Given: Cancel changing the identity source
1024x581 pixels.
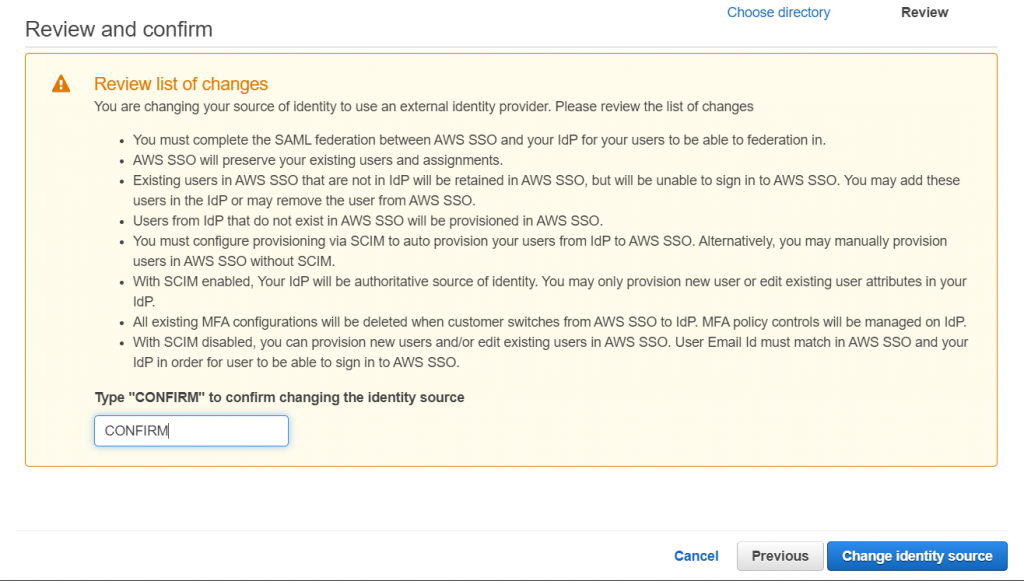Looking at the screenshot, I should coord(696,556).
